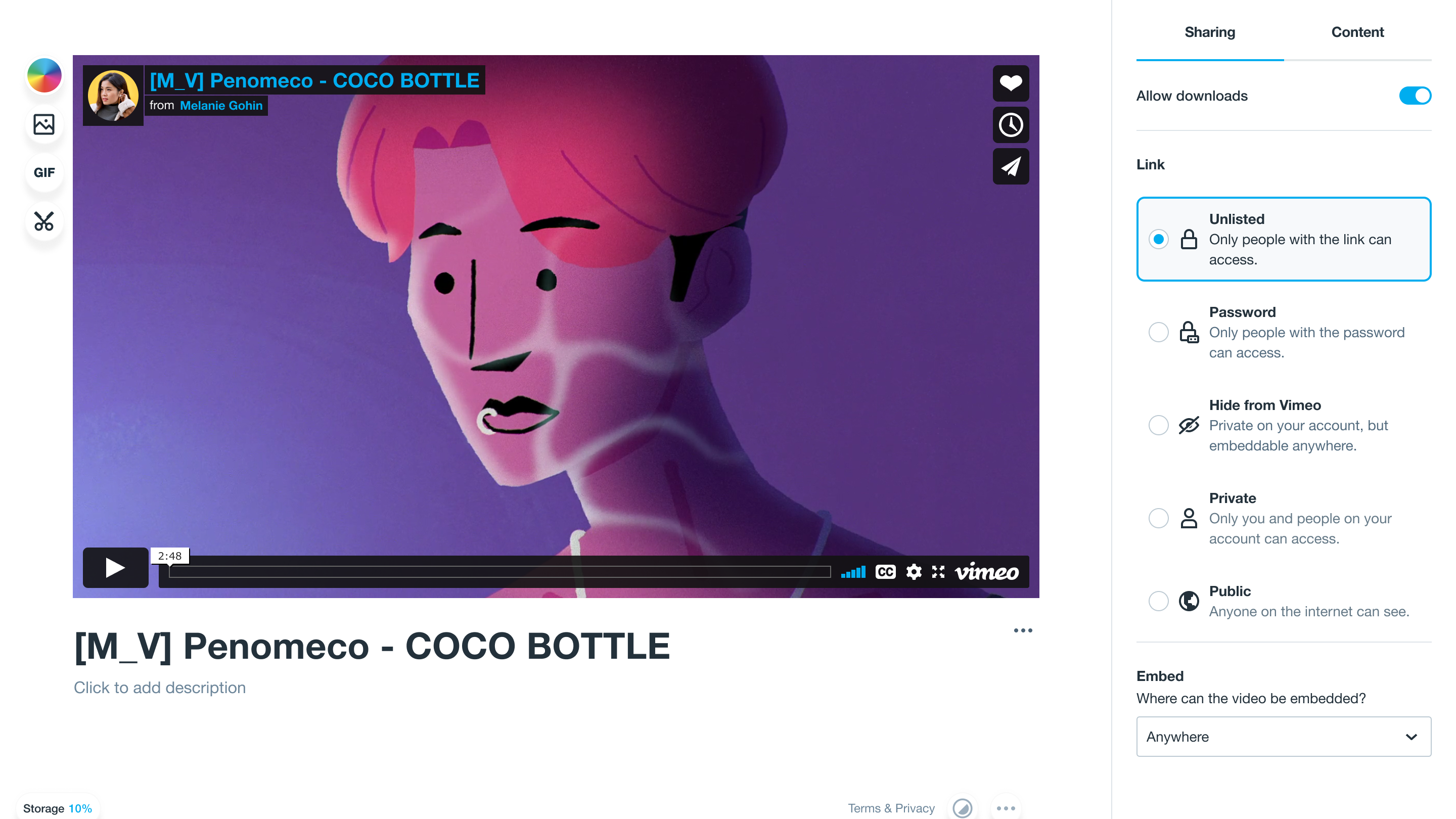Open the scissors trim tool
This screenshot has width=1456, height=819.
pyautogui.click(x=44, y=221)
